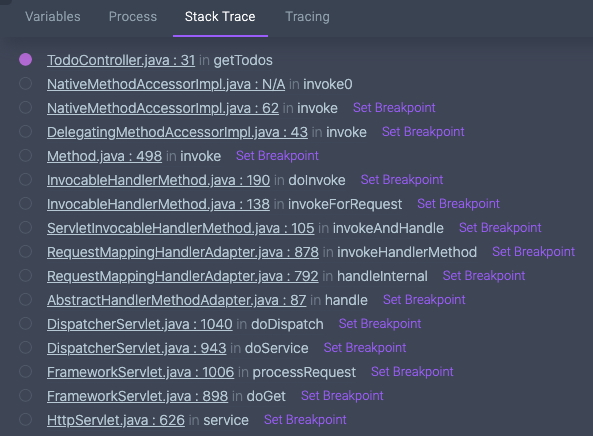Open RequestMappingHandlerAdapter.java : 878 link

pos(183,252)
